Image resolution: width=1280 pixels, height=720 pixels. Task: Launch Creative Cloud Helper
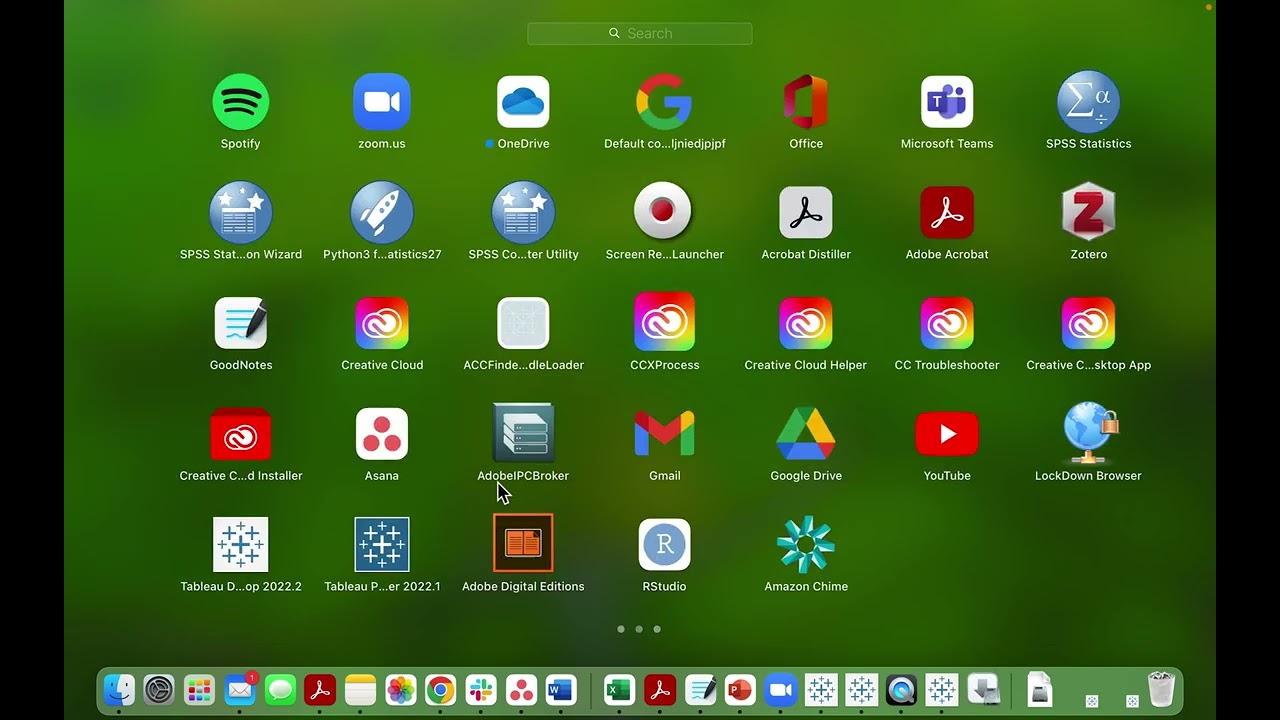coord(806,323)
